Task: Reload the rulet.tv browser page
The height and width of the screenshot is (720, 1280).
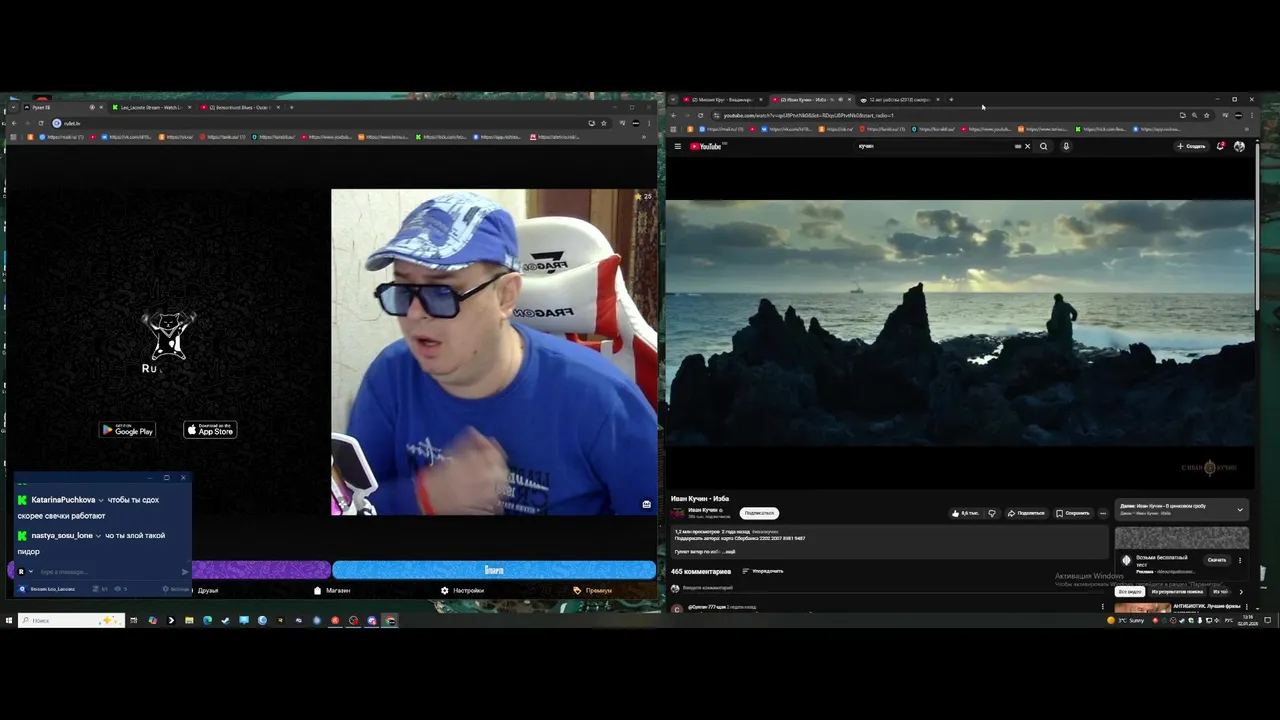Action: (40, 123)
